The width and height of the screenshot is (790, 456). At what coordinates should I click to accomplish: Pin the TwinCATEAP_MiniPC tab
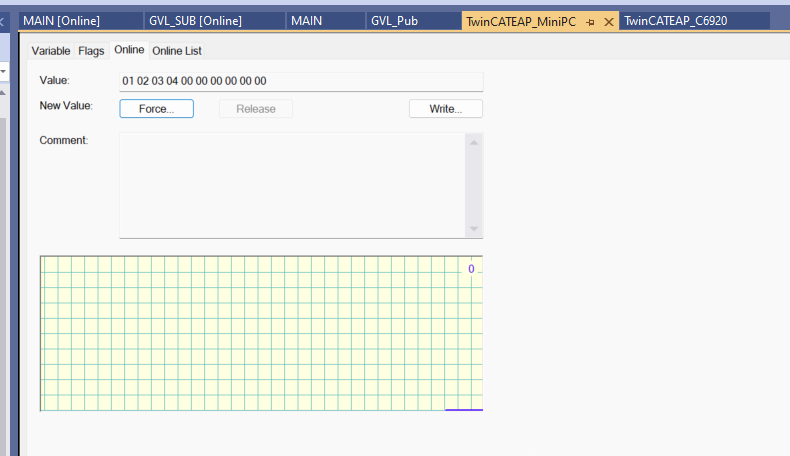click(590, 22)
